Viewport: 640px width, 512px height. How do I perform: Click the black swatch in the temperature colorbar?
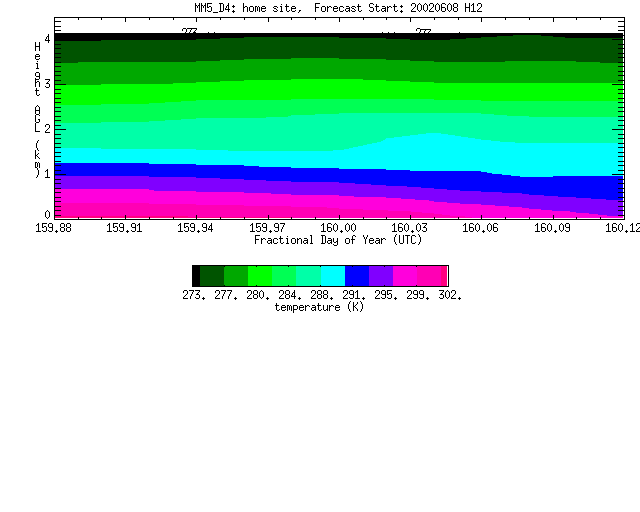coord(196,276)
